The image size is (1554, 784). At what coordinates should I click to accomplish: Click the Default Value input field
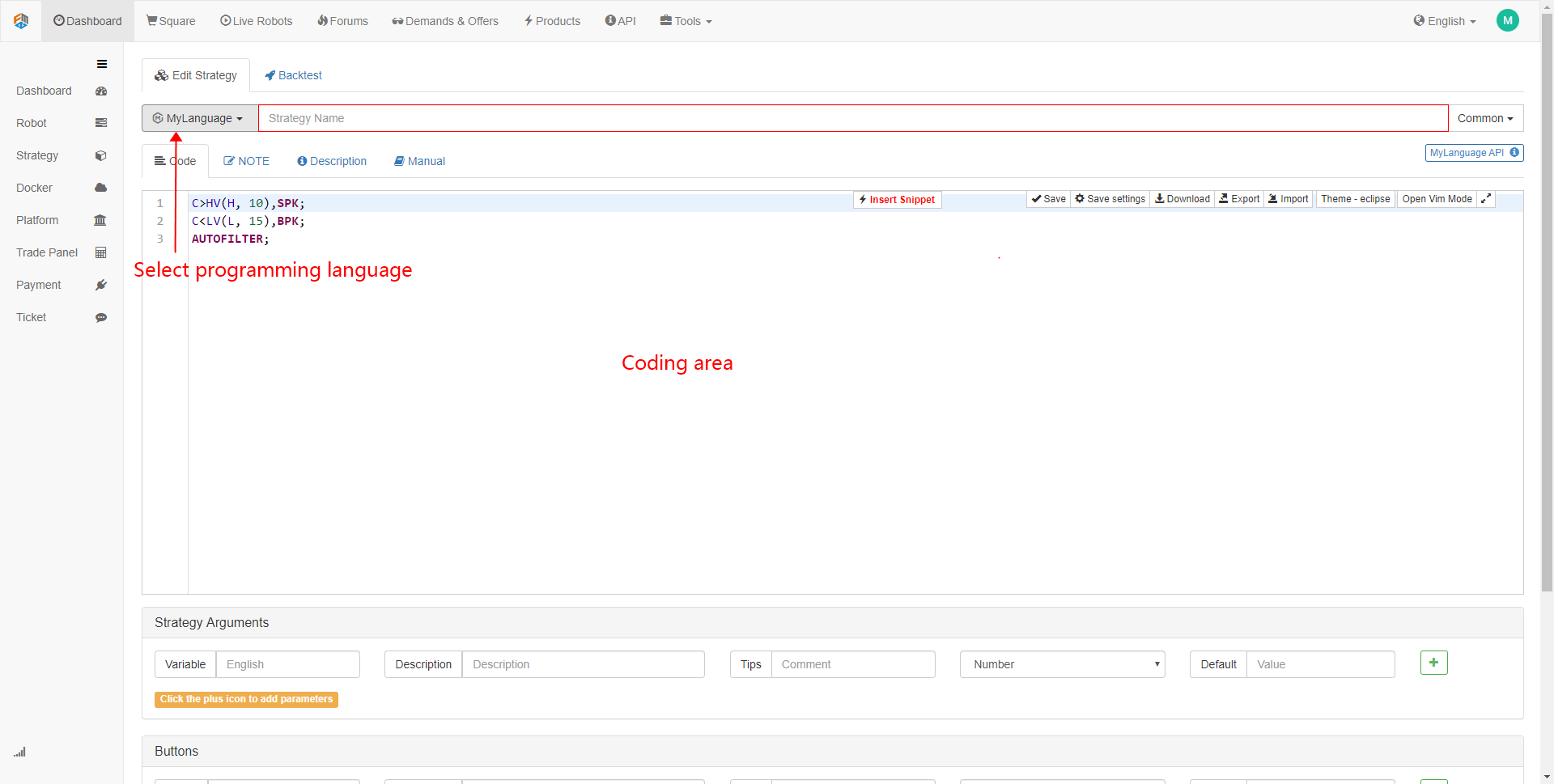1320,664
